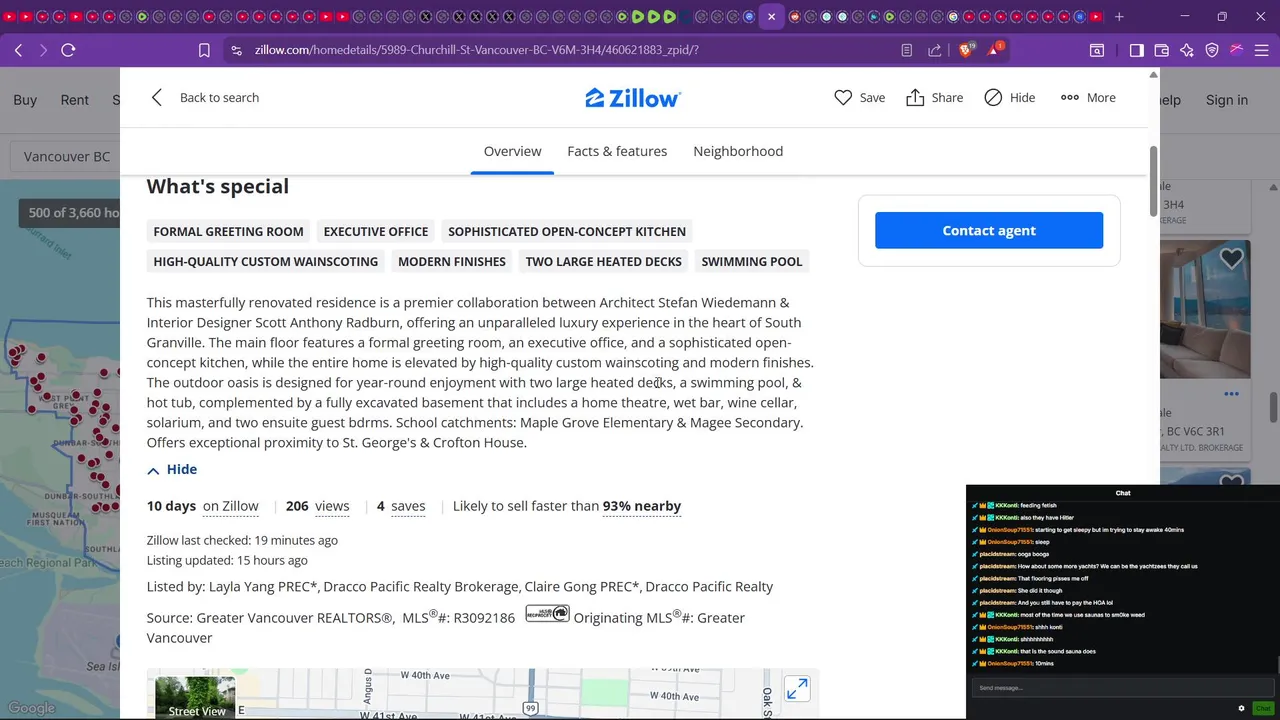
Task: Click the Back to search link
Action: pos(219,97)
